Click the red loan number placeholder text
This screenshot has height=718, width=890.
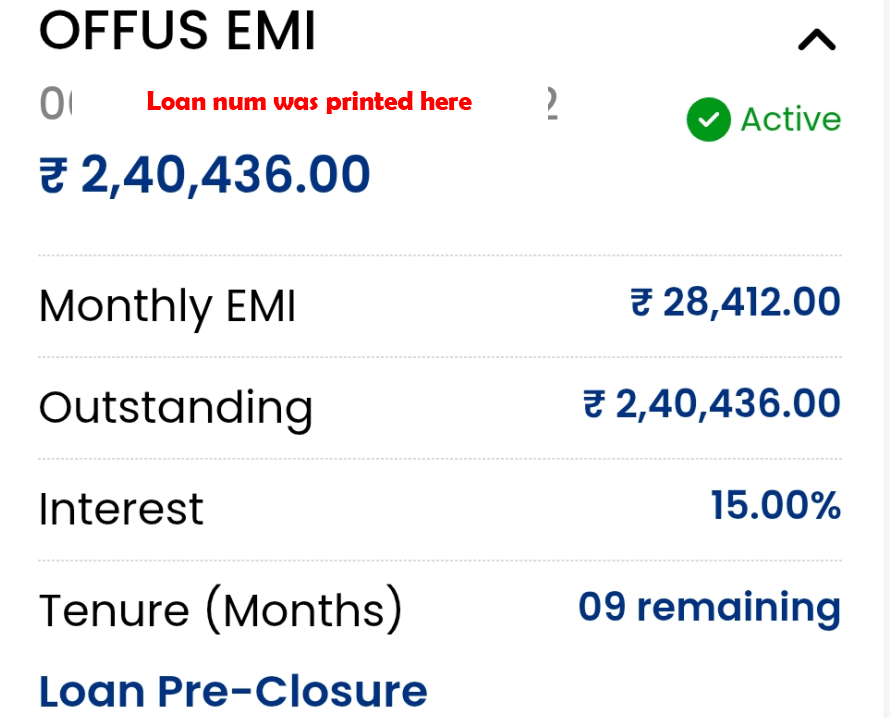tap(309, 102)
